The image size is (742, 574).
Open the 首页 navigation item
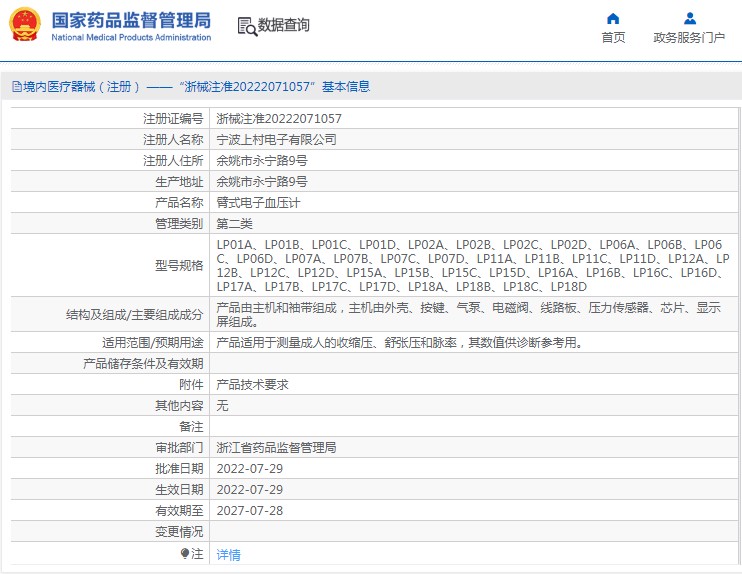tap(613, 38)
